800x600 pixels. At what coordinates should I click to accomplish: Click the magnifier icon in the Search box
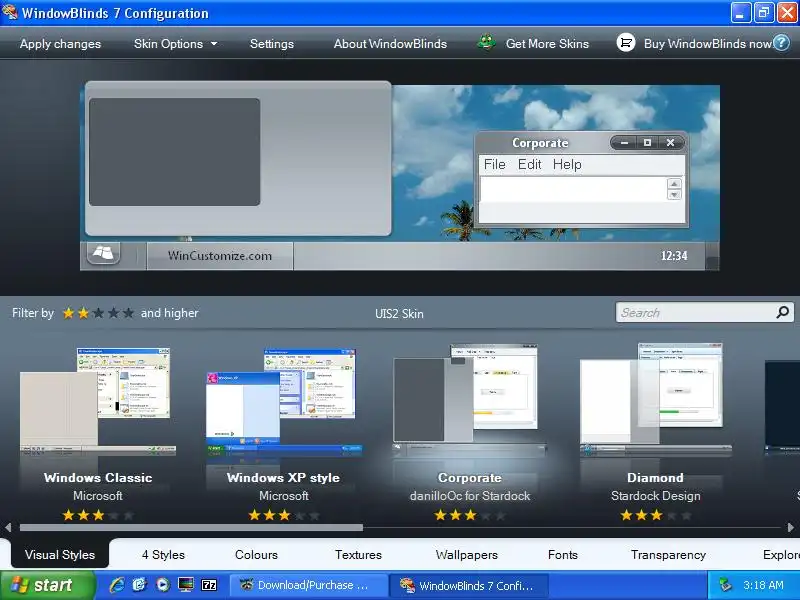coord(782,312)
